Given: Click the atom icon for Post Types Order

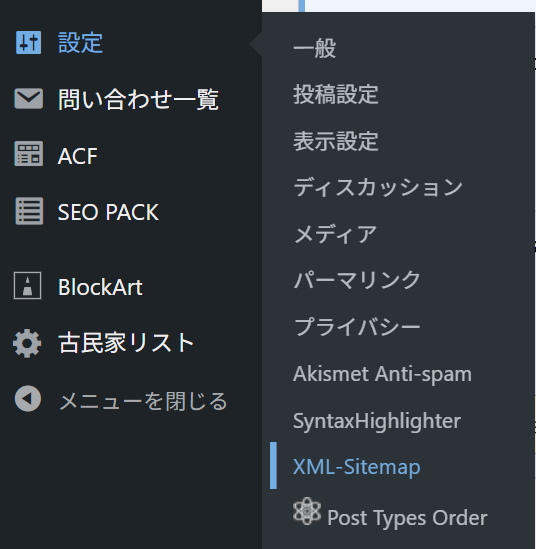Looking at the screenshot, I should (x=307, y=511).
